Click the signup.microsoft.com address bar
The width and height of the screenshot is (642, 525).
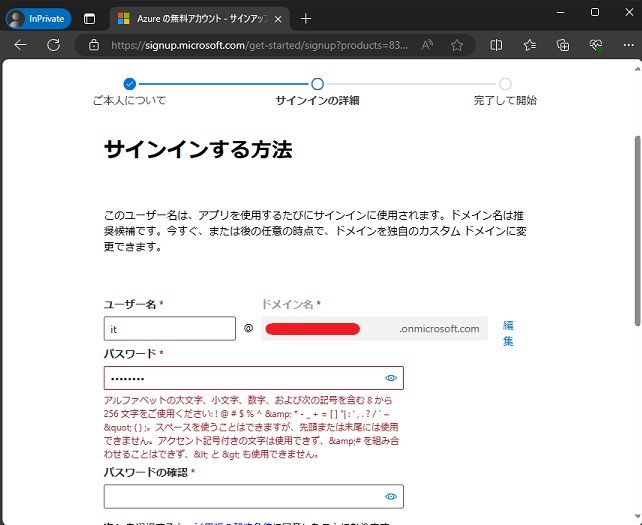pyautogui.click(x=259, y=45)
